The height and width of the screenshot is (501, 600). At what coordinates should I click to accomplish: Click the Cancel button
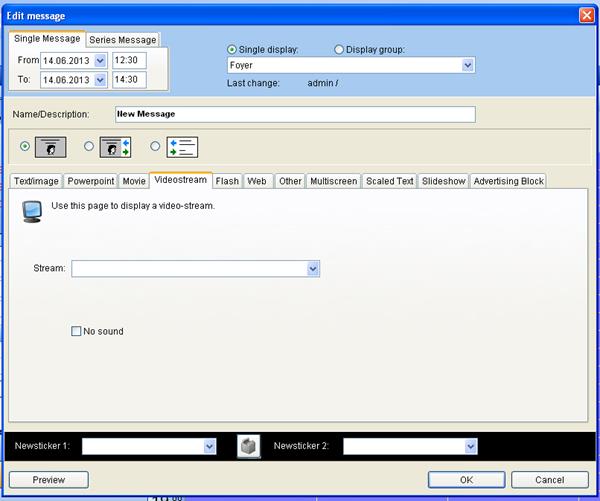point(550,480)
